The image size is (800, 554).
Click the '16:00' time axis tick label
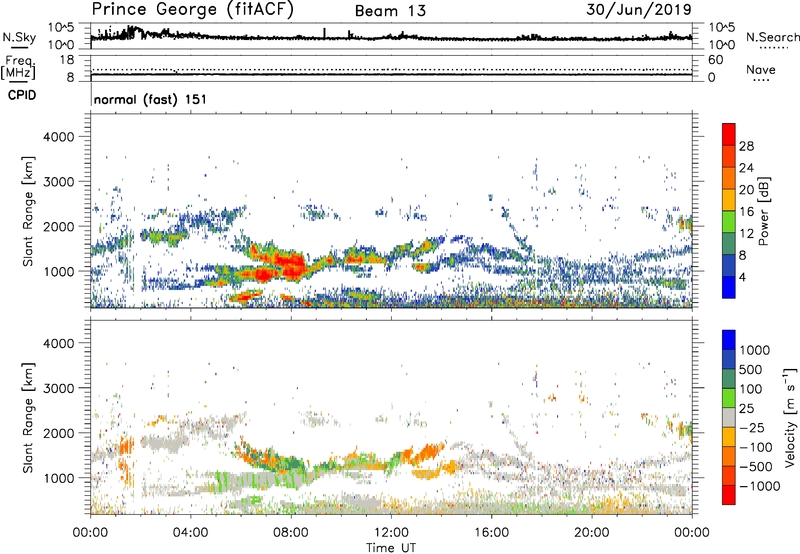491,533
